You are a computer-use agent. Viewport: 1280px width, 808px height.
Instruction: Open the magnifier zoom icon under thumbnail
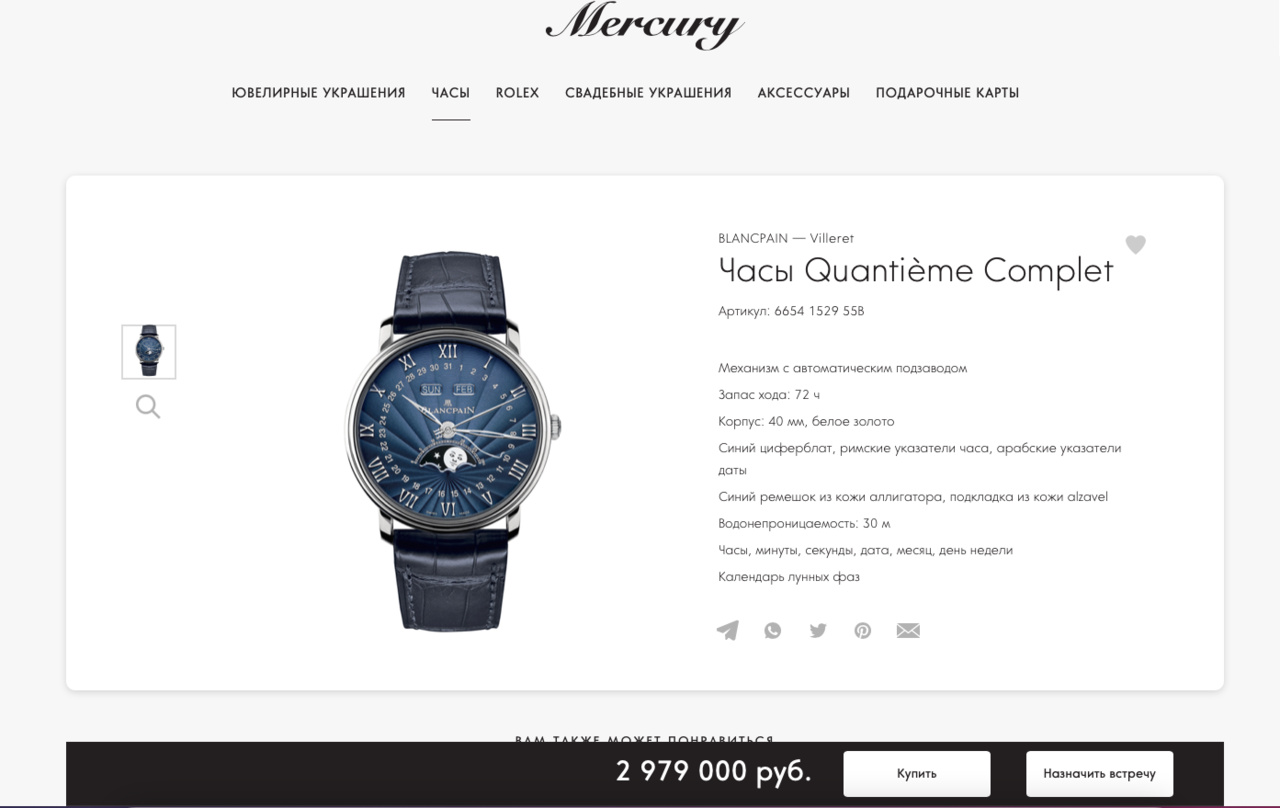point(148,406)
